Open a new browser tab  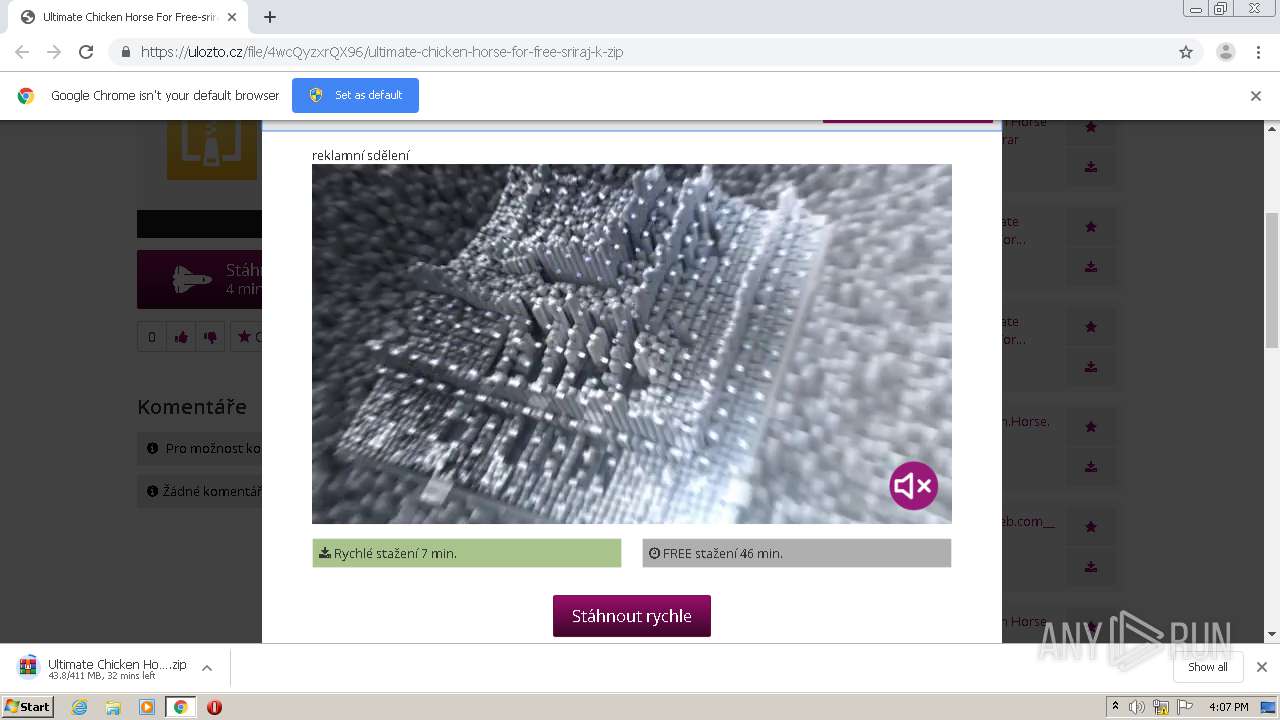point(269,17)
